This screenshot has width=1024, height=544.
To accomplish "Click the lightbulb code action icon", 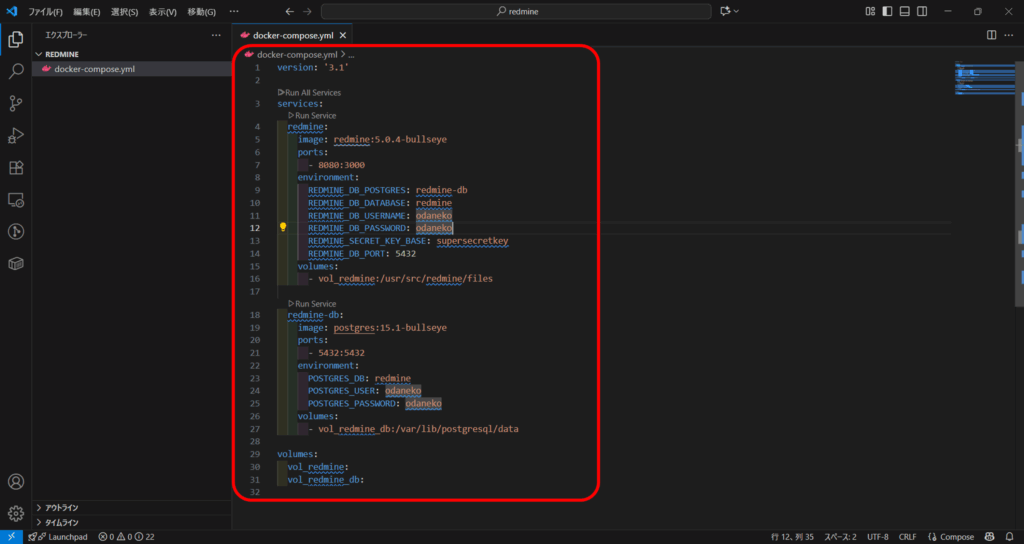I will pos(283,228).
